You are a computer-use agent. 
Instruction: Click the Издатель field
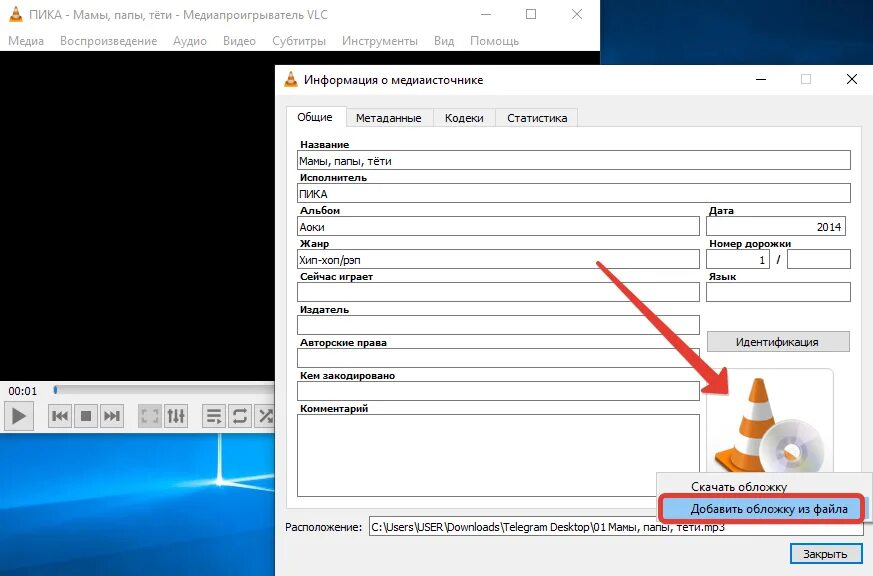[498, 325]
